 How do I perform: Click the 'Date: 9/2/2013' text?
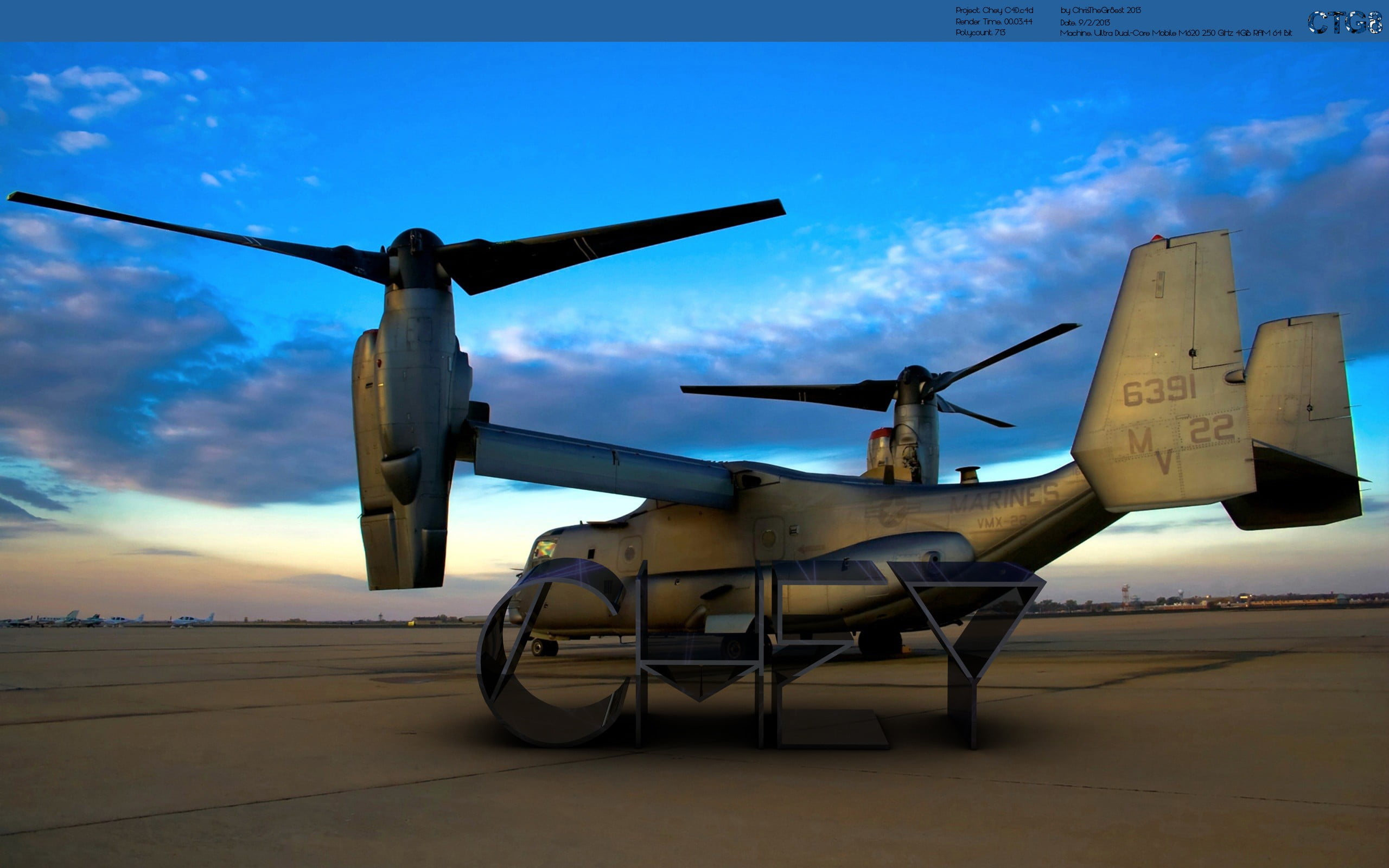coord(1085,22)
